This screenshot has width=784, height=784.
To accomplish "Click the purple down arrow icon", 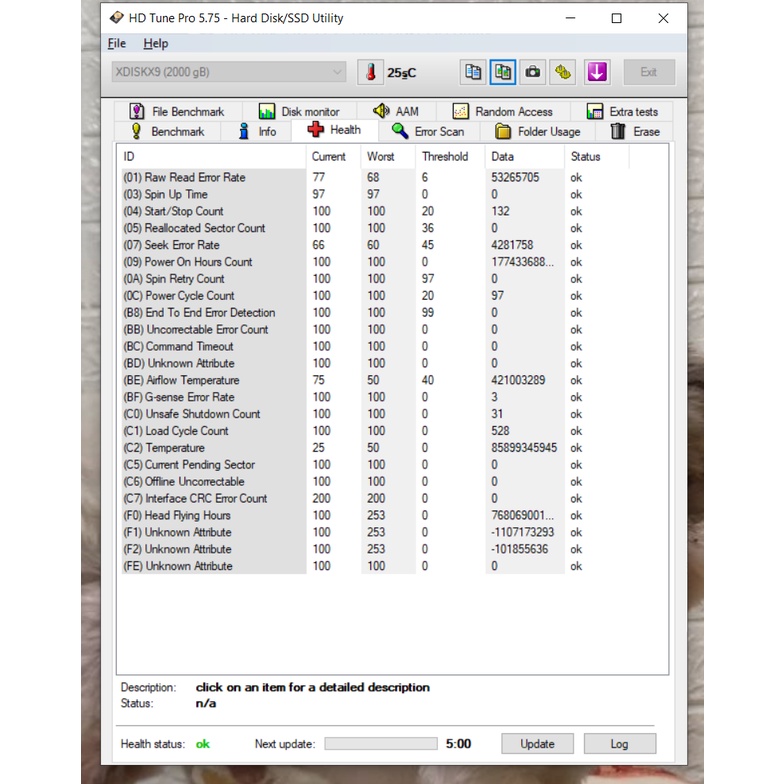I will (597, 72).
